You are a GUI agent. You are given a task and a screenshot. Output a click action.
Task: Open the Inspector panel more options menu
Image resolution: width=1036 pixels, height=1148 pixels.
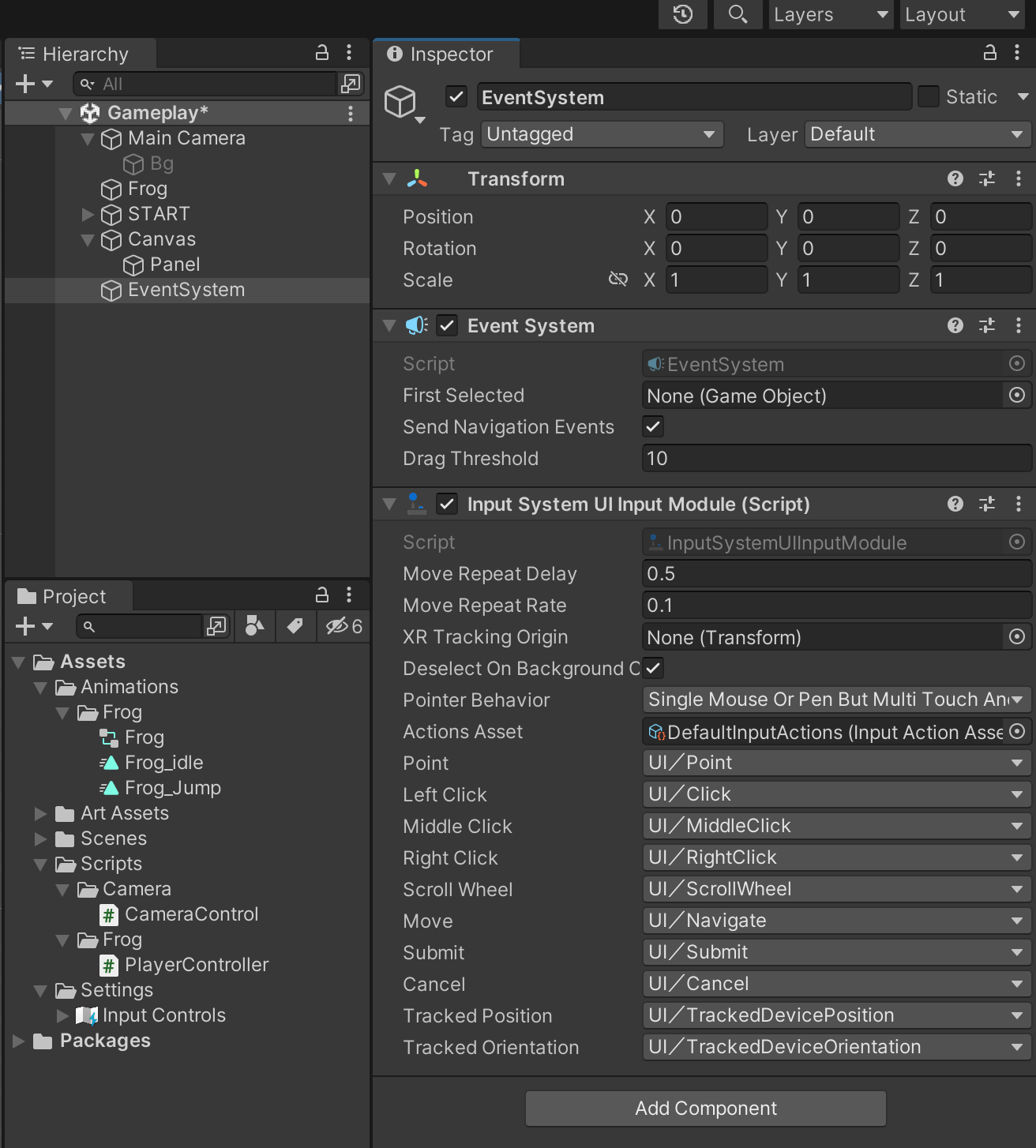click(x=1017, y=53)
